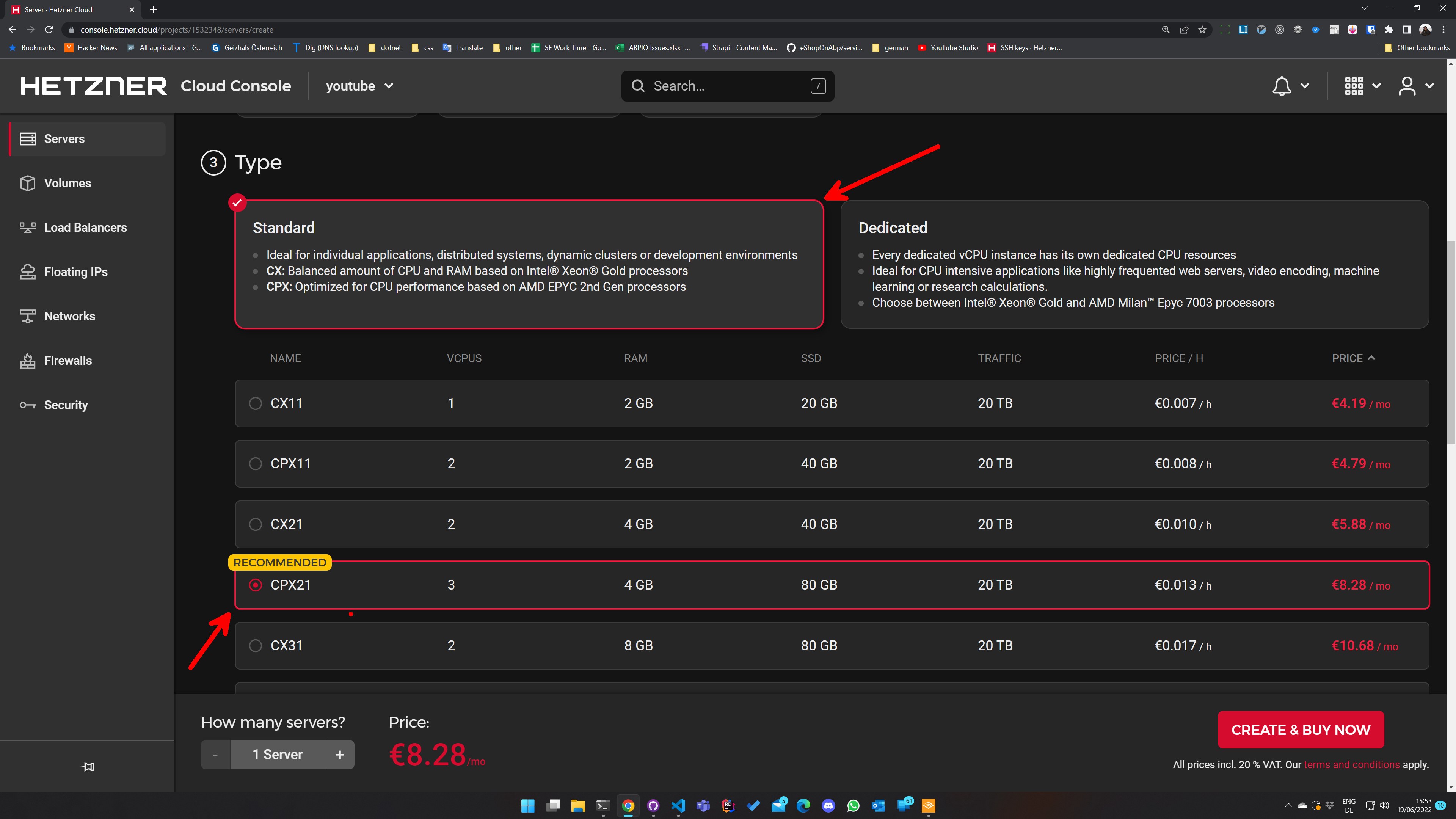
Task: Click the notifications bell icon
Action: click(1281, 86)
